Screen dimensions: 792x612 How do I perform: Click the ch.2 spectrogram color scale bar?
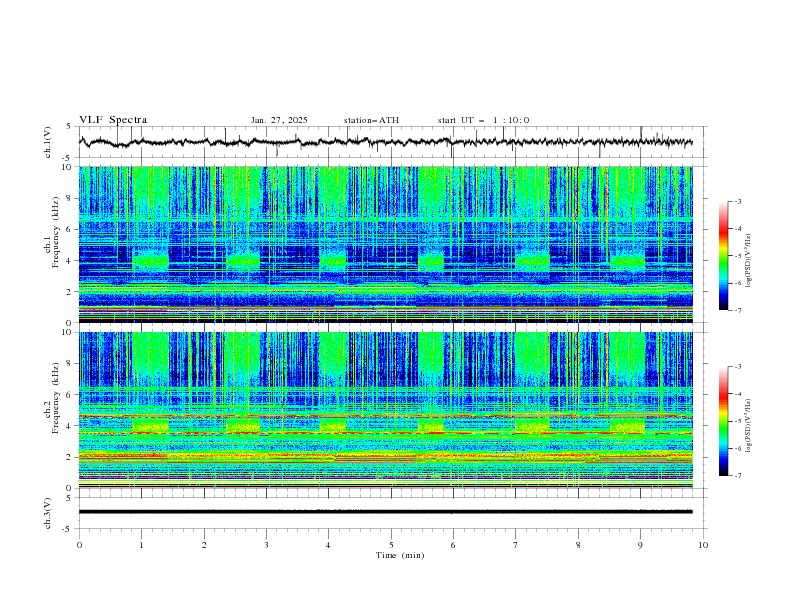723,421
